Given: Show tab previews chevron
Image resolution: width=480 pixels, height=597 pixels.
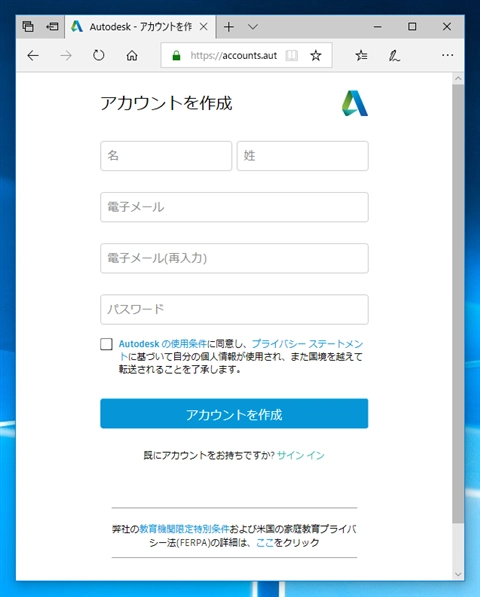Looking at the screenshot, I should click(253, 27).
